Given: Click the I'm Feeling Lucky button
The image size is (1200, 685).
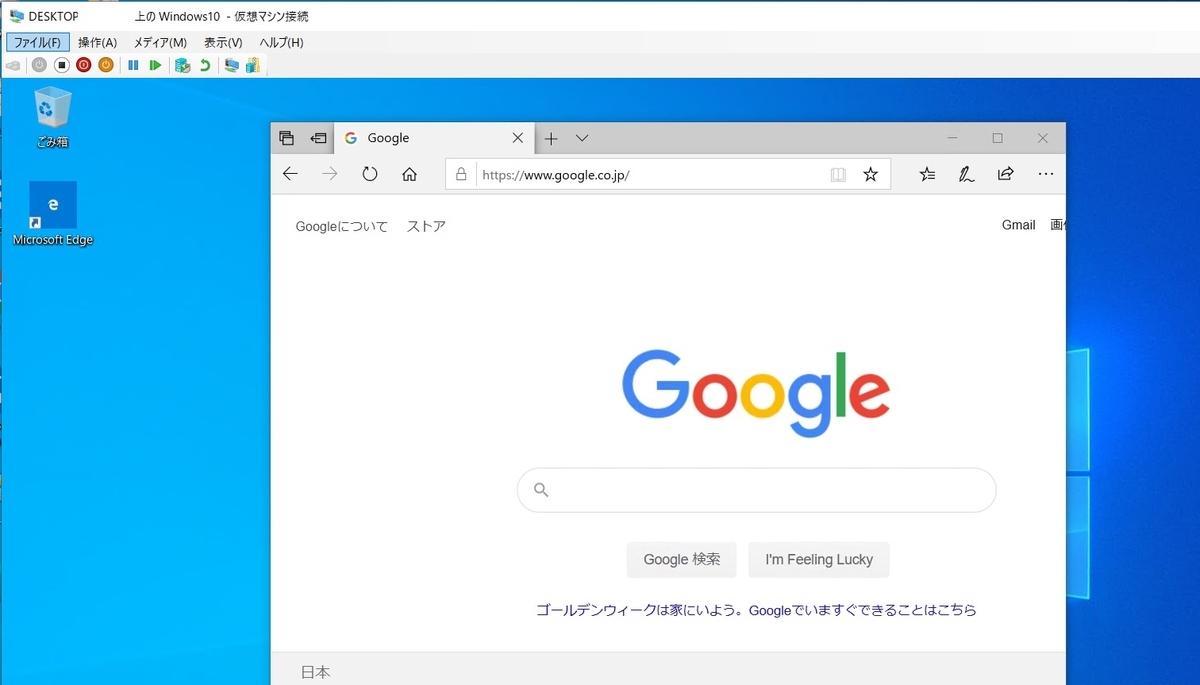Looking at the screenshot, I should [x=819, y=559].
